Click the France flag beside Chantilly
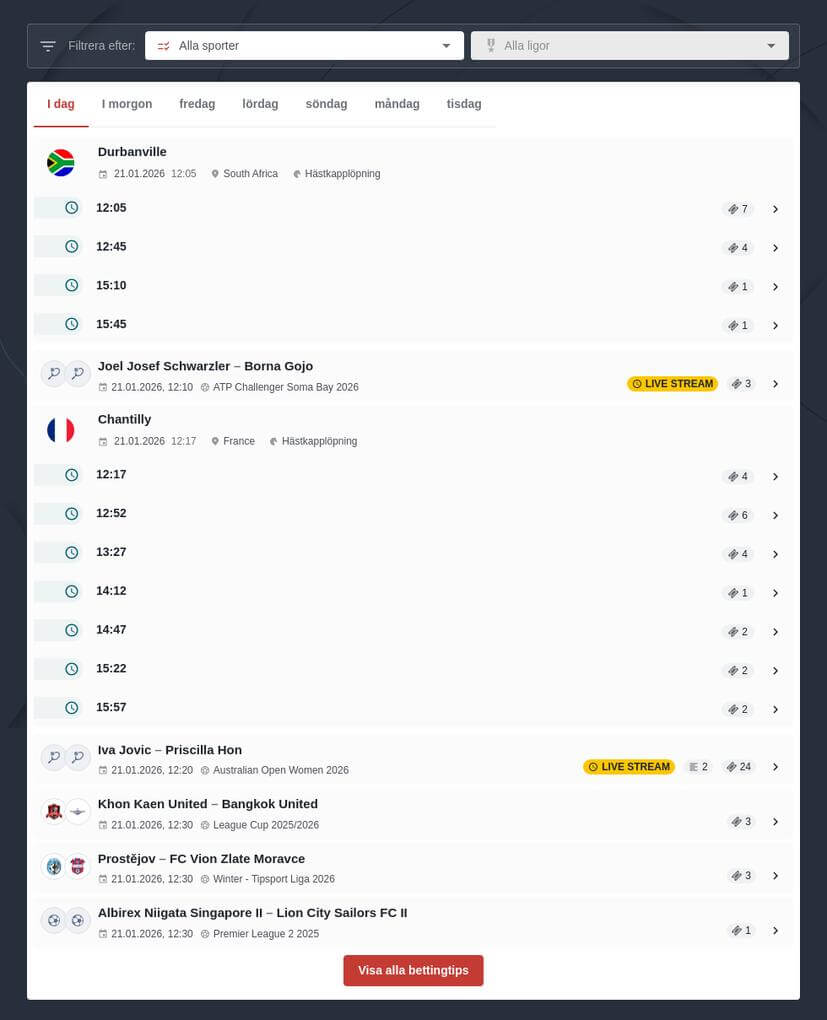This screenshot has height=1020, width=827. pyautogui.click(x=61, y=429)
